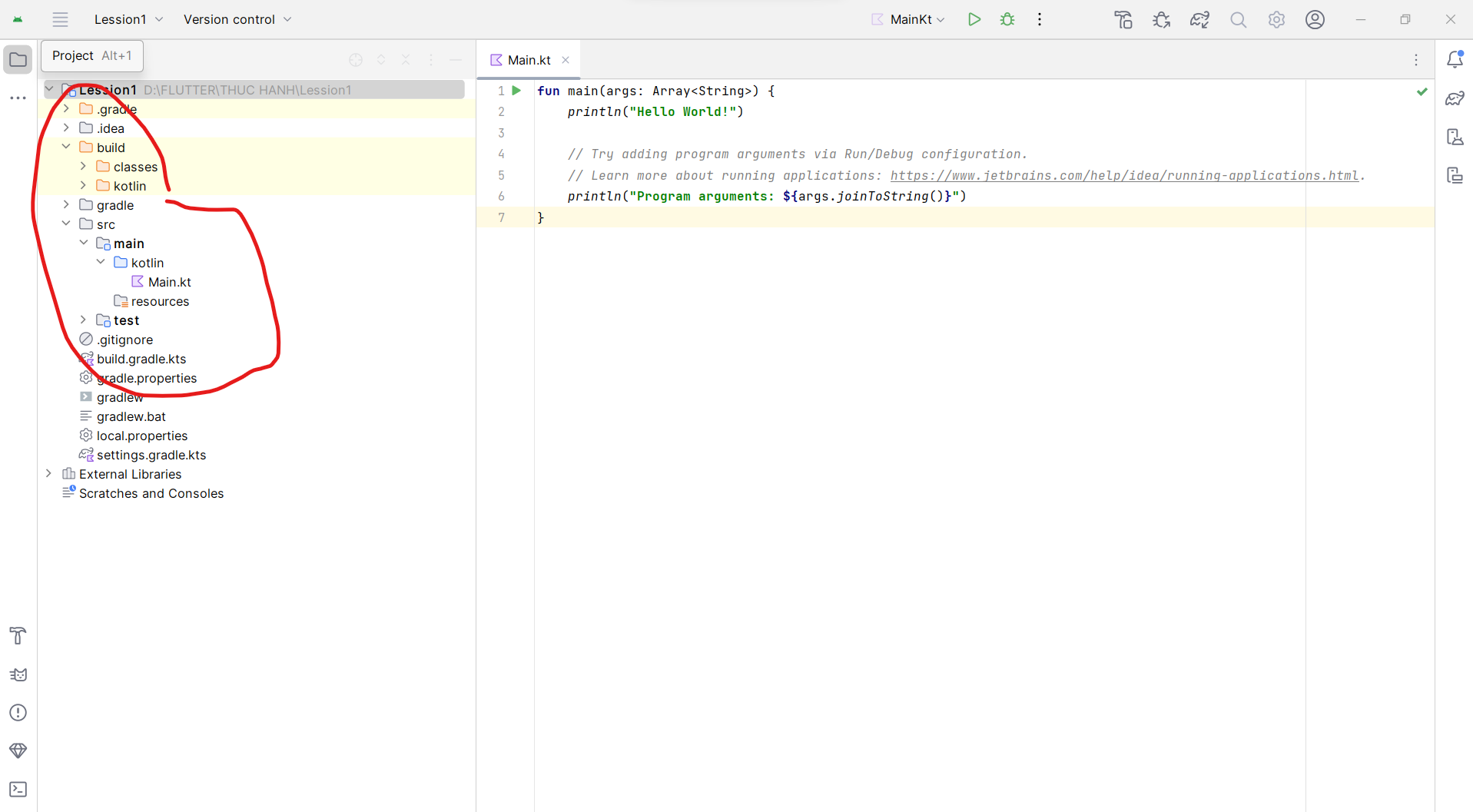Click the run gutter arrow beside line 1
1473x812 pixels.
pyautogui.click(x=517, y=91)
